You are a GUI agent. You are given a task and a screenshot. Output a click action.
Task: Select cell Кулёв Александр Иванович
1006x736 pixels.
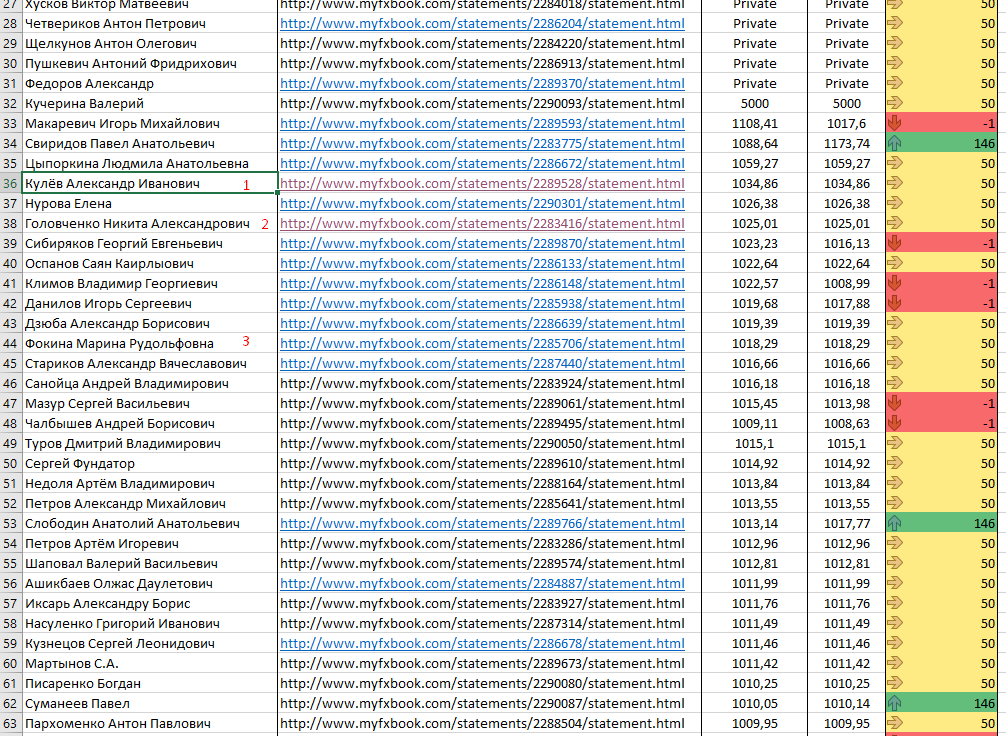[149, 184]
